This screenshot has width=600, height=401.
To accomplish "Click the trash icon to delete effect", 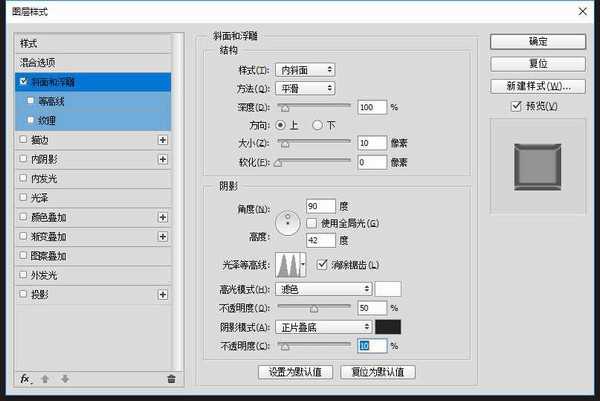I will click(x=171, y=378).
